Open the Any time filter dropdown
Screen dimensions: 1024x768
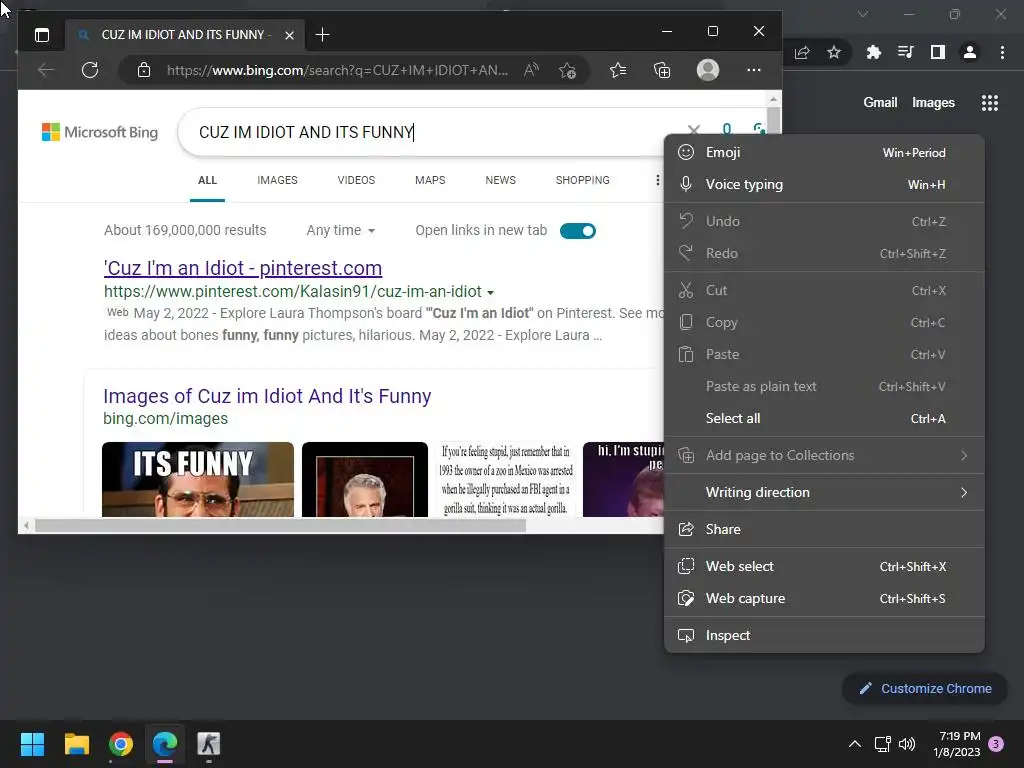point(340,231)
